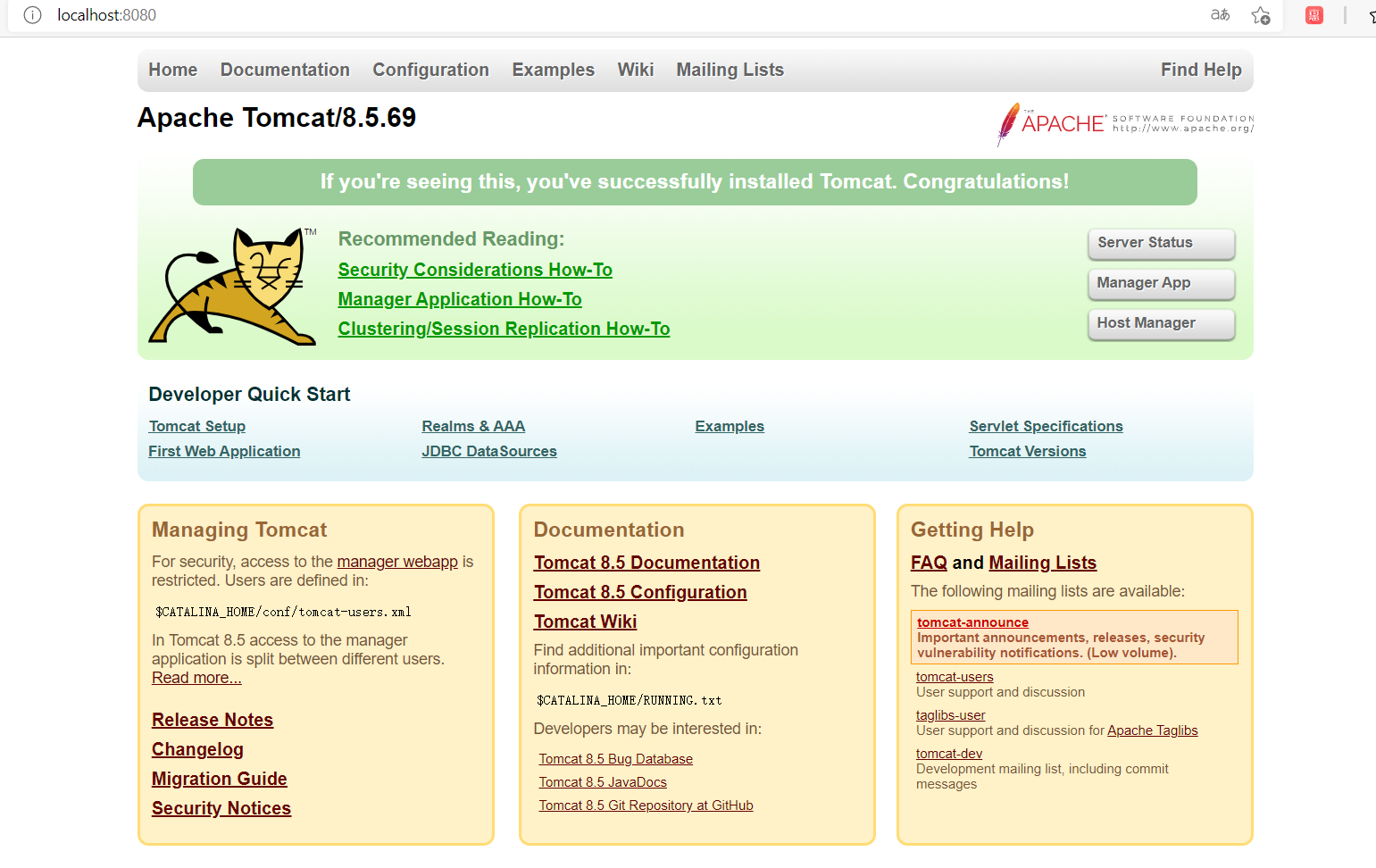
Task: Open the FAQ link in Getting Help
Action: pos(929,563)
